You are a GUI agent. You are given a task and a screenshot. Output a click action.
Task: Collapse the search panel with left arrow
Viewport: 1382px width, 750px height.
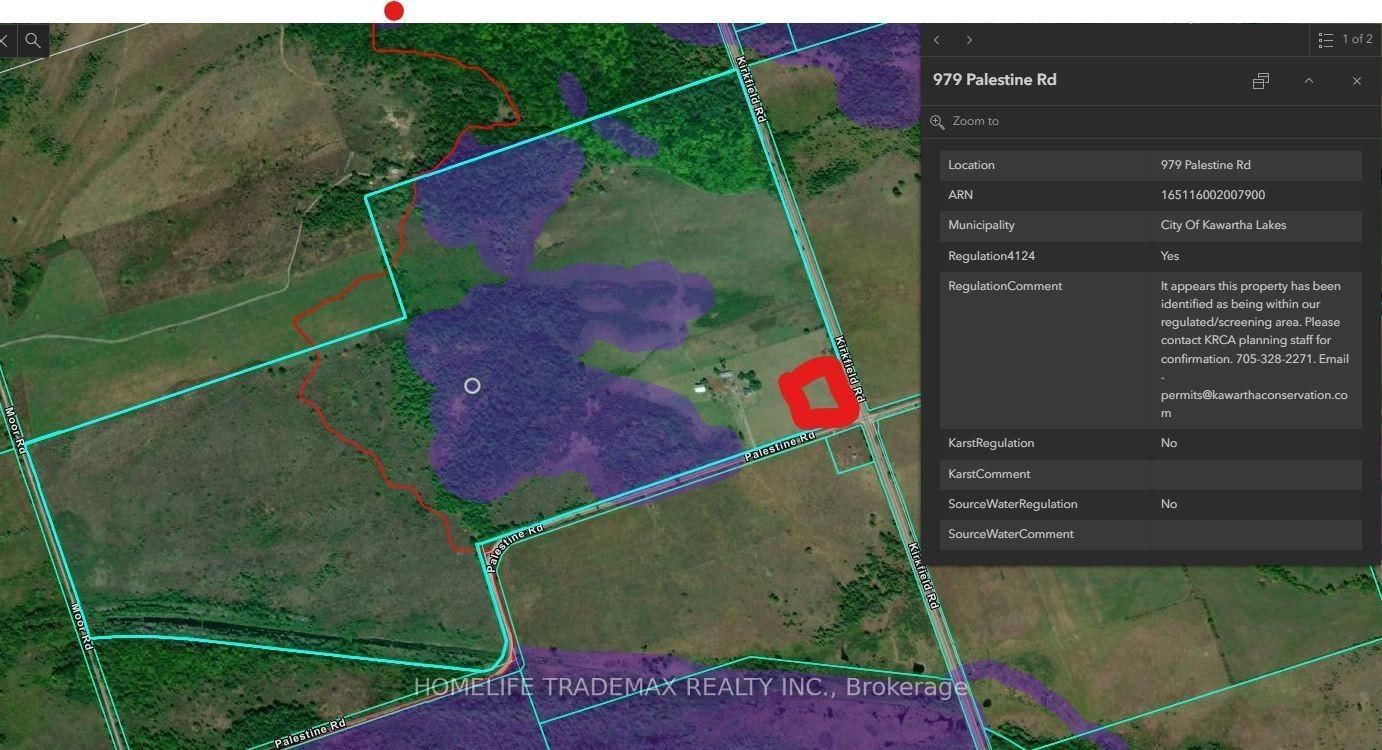[5, 40]
